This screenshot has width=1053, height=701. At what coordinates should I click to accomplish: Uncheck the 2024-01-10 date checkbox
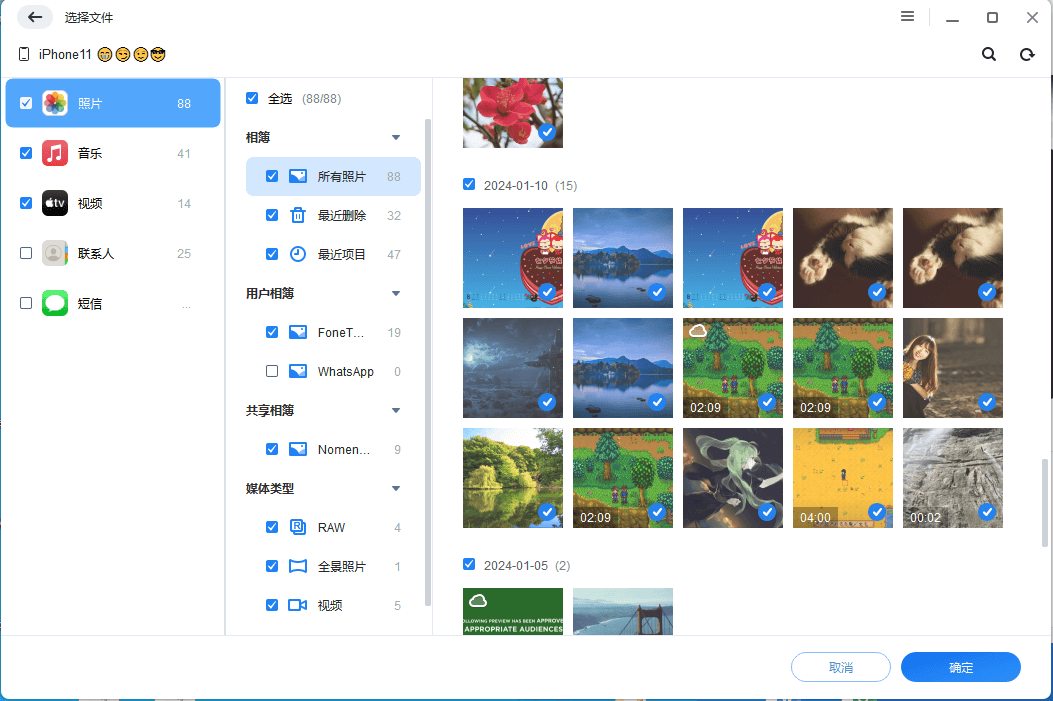[469, 184]
